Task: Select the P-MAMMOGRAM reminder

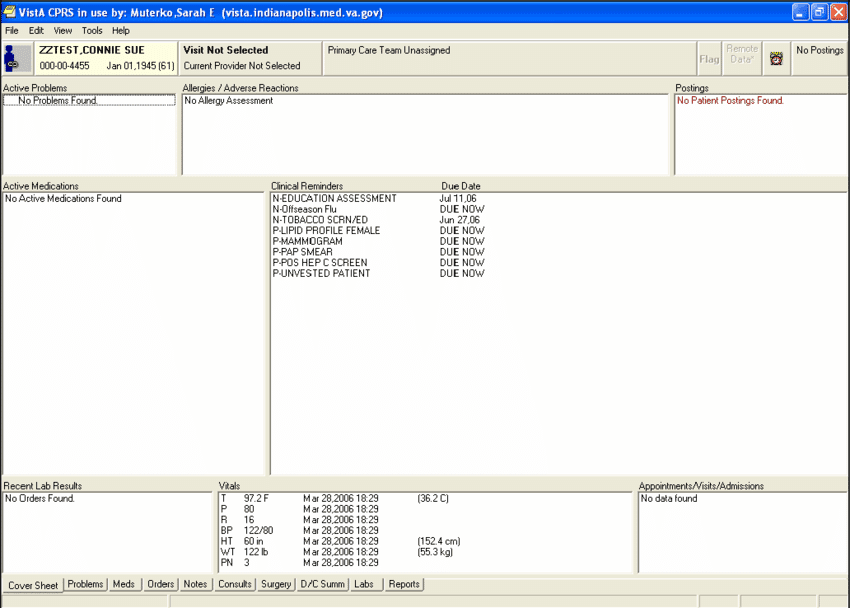Action: coord(307,241)
